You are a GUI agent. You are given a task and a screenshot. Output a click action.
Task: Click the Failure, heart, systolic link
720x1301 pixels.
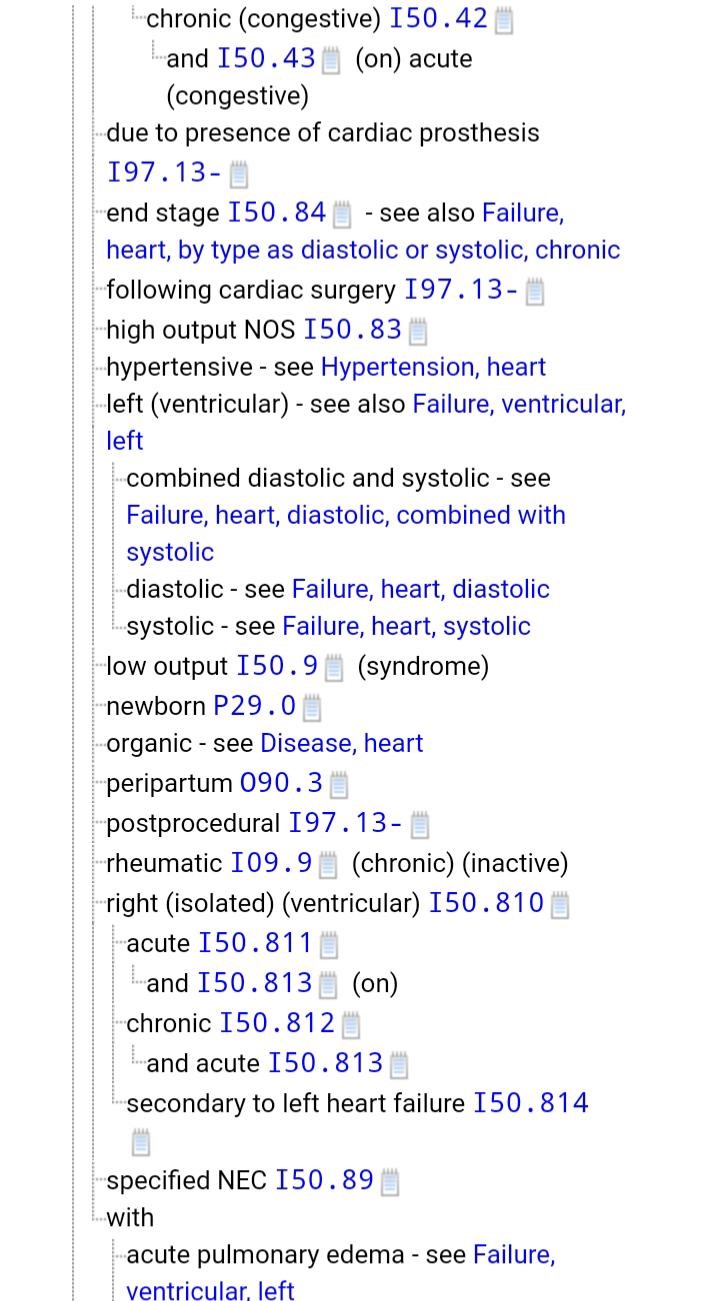pos(406,626)
